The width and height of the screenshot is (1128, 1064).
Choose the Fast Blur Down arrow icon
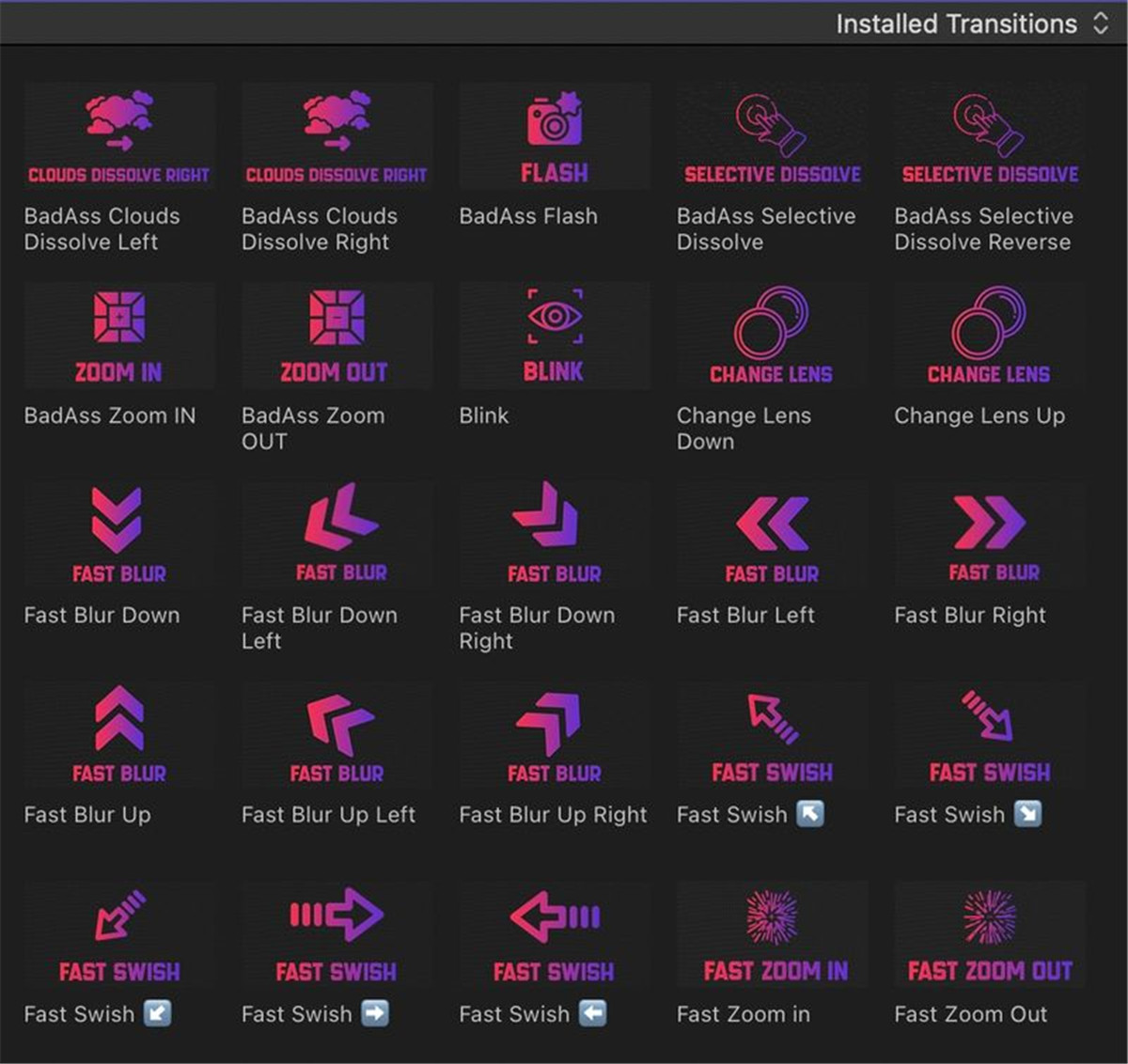coord(118,520)
